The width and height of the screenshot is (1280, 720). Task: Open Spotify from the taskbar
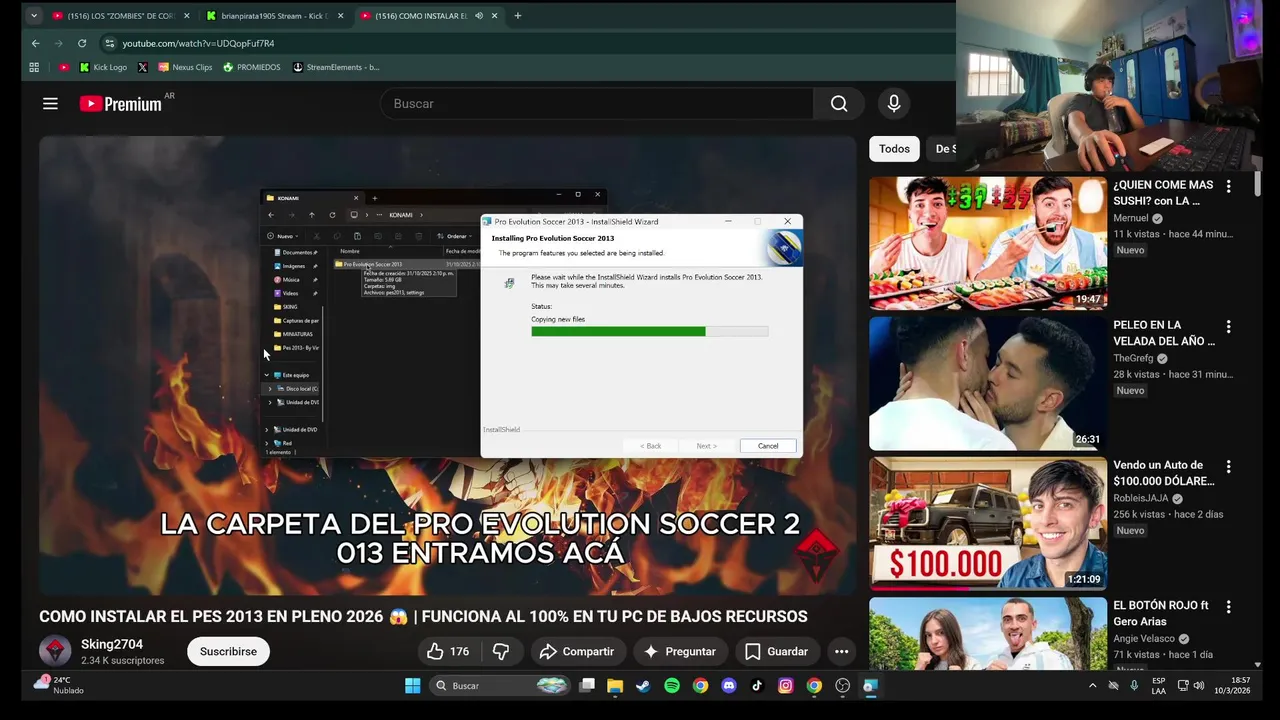click(672, 686)
